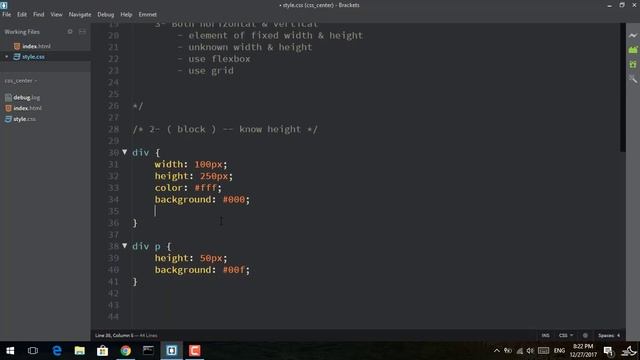
Task: Open the Action Center notifications icon
Action: tap(608, 351)
